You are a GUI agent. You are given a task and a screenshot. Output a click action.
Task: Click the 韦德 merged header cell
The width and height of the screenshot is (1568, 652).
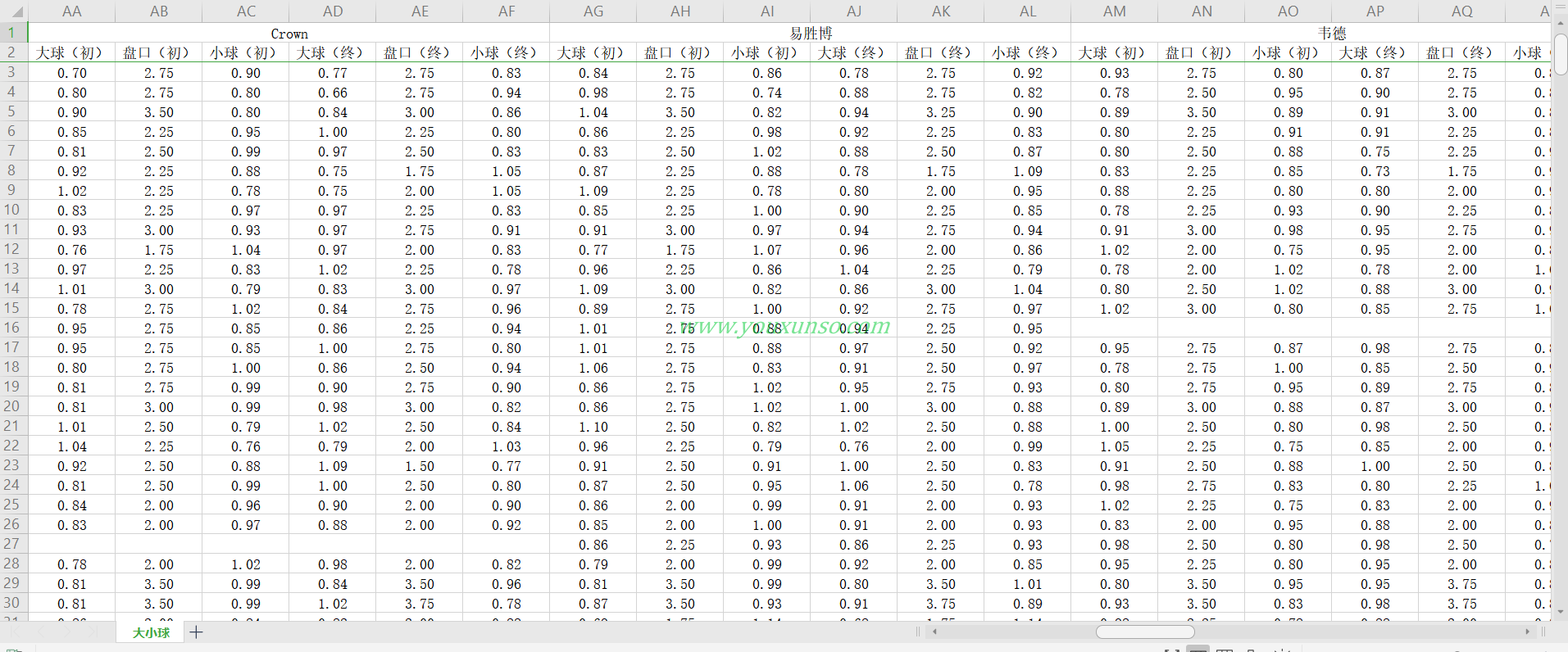point(1332,34)
